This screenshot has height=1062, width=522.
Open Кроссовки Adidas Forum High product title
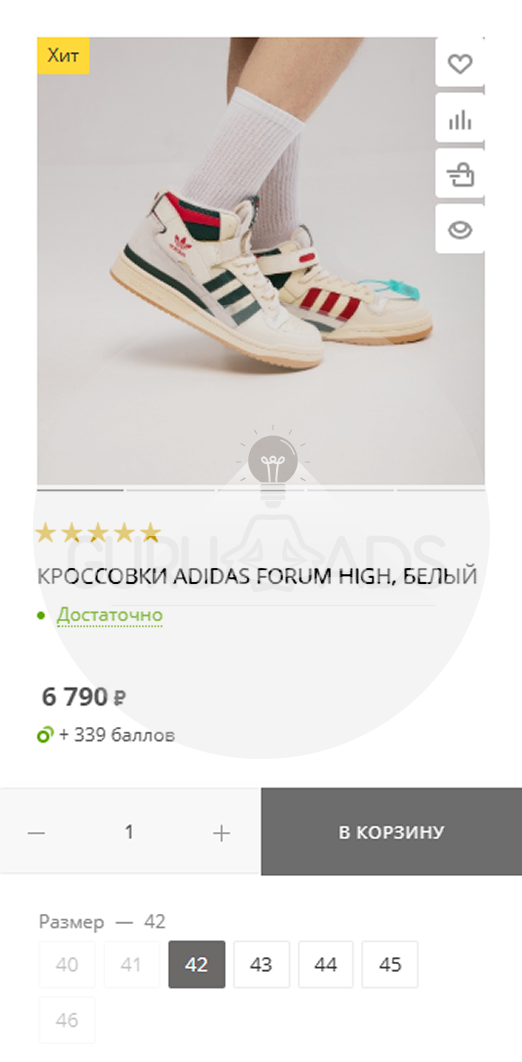click(x=257, y=576)
